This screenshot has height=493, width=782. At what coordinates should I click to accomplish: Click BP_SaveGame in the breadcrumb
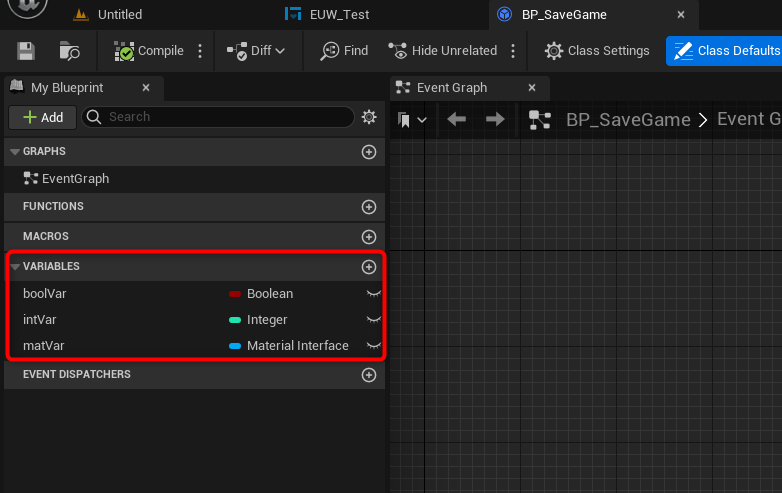click(x=628, y=120)
